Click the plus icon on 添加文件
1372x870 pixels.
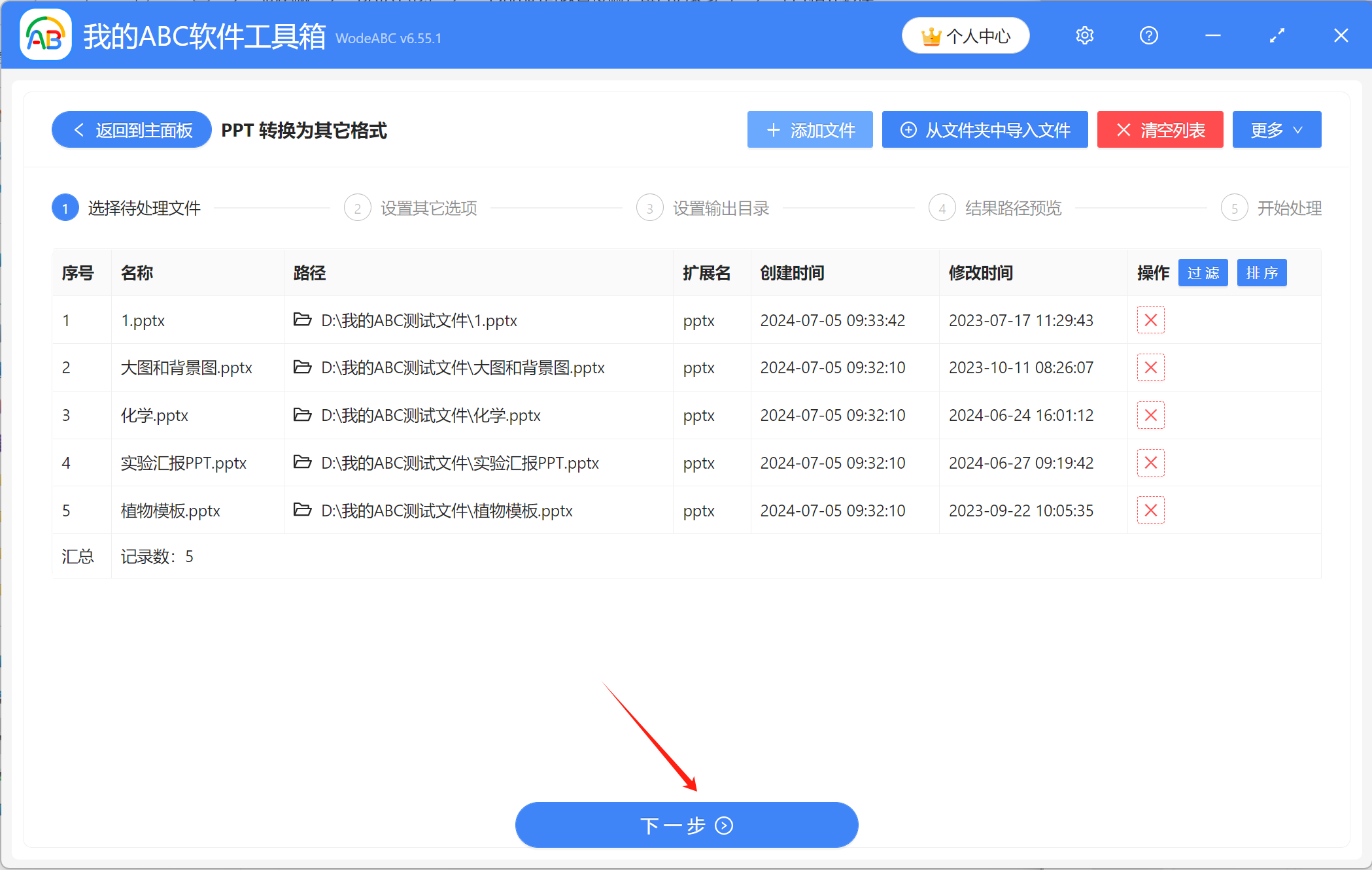click(774, 129)
